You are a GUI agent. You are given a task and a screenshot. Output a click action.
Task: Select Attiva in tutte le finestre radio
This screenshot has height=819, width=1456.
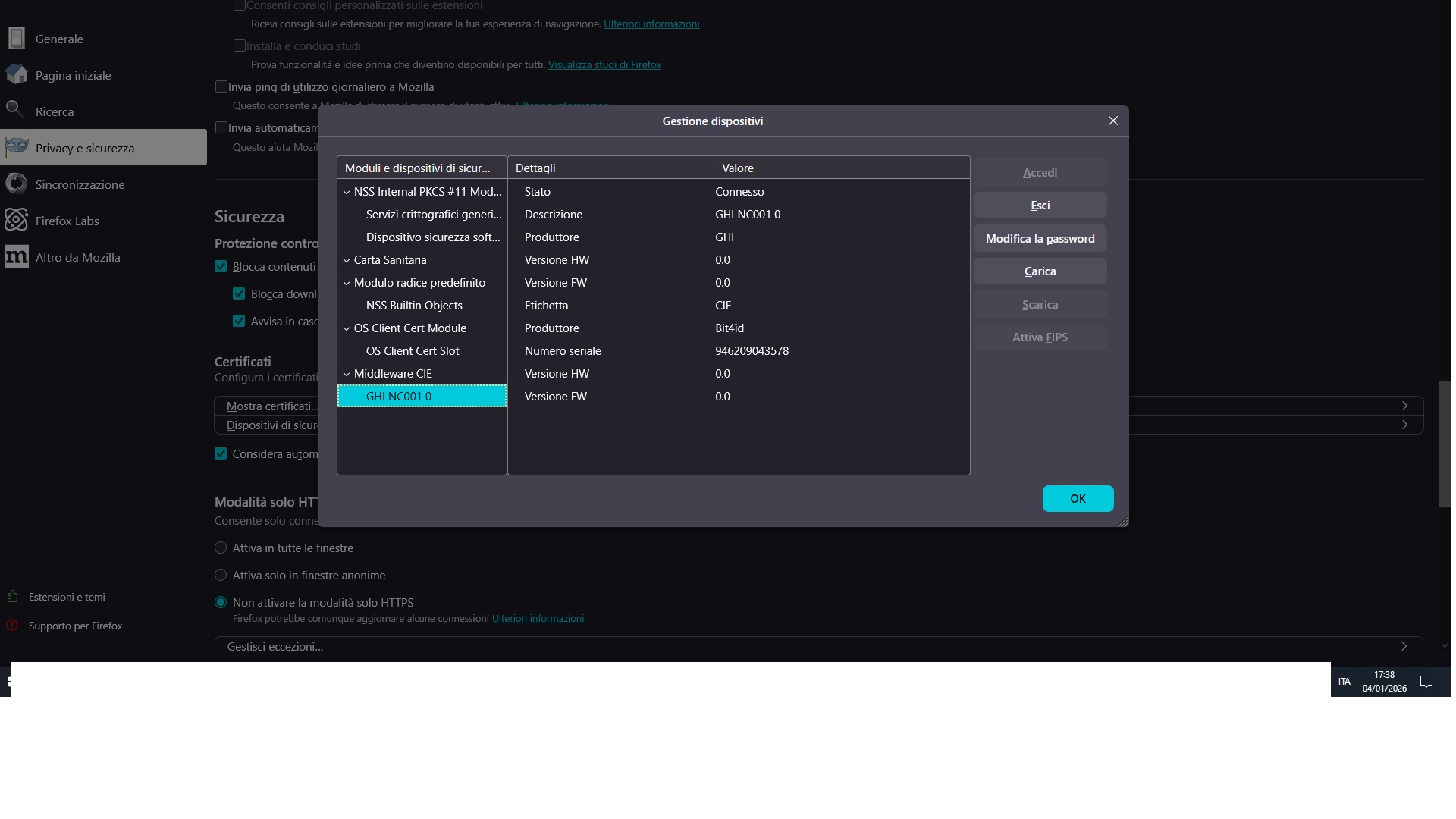pyautogui.click(x=221, y=548)
